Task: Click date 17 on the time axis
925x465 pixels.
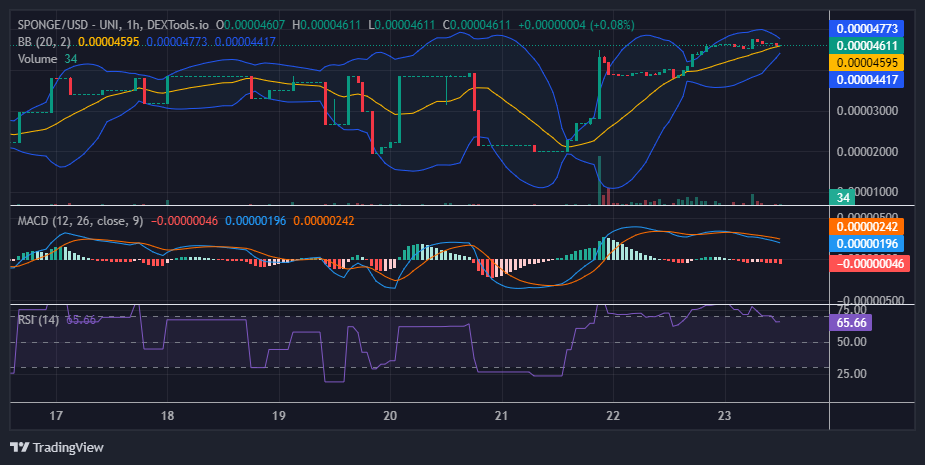Action: click(x=56, y=415)
